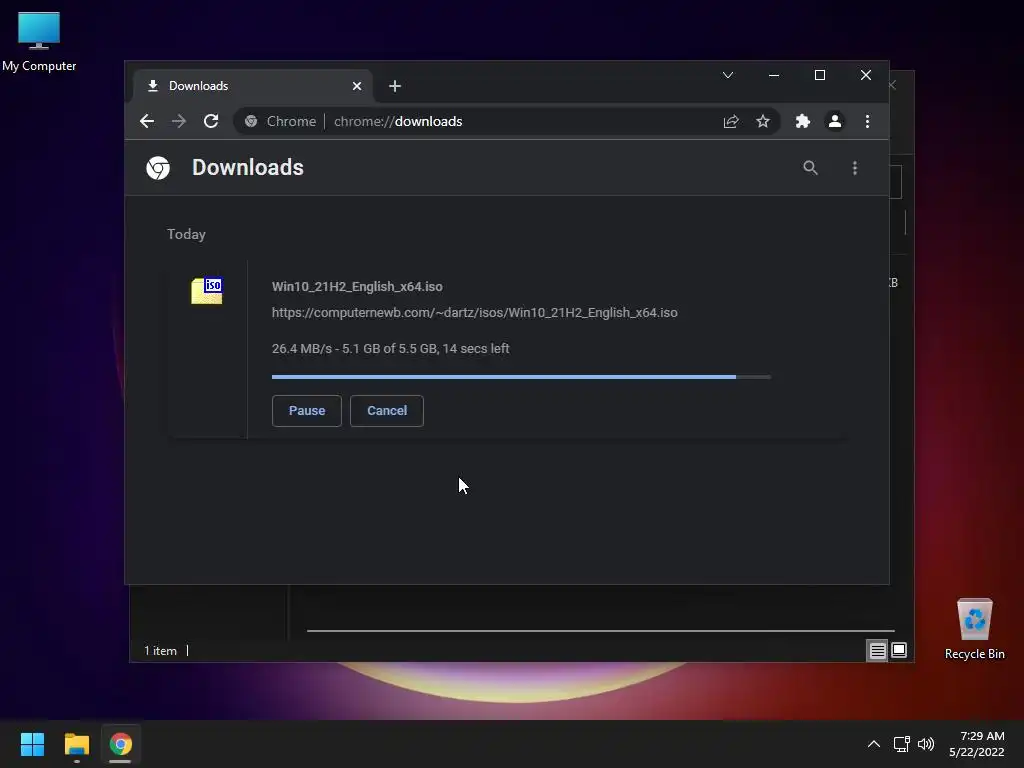Click File Explorer's horizontal scrollbar
The image size is (1024, 768).
(600, 631)
